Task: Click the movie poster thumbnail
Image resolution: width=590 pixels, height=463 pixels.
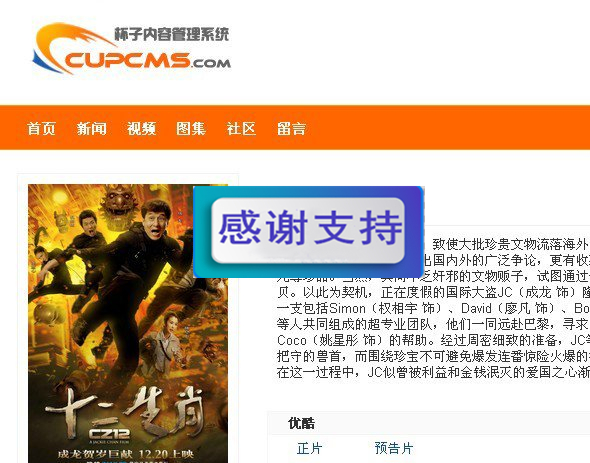Action: (128, 324)
